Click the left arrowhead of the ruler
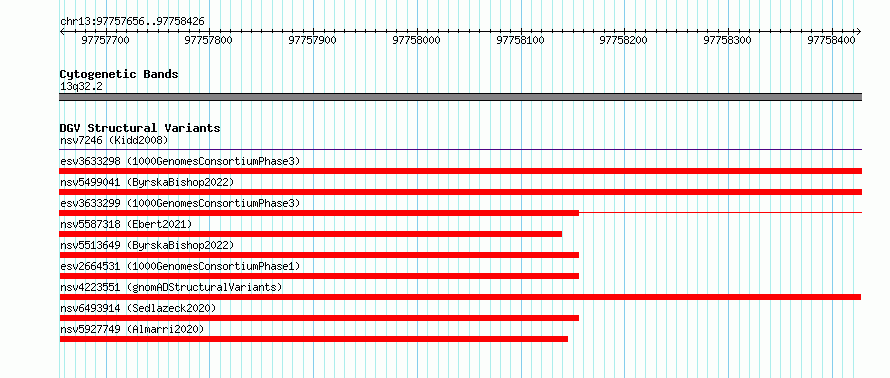 62,31
